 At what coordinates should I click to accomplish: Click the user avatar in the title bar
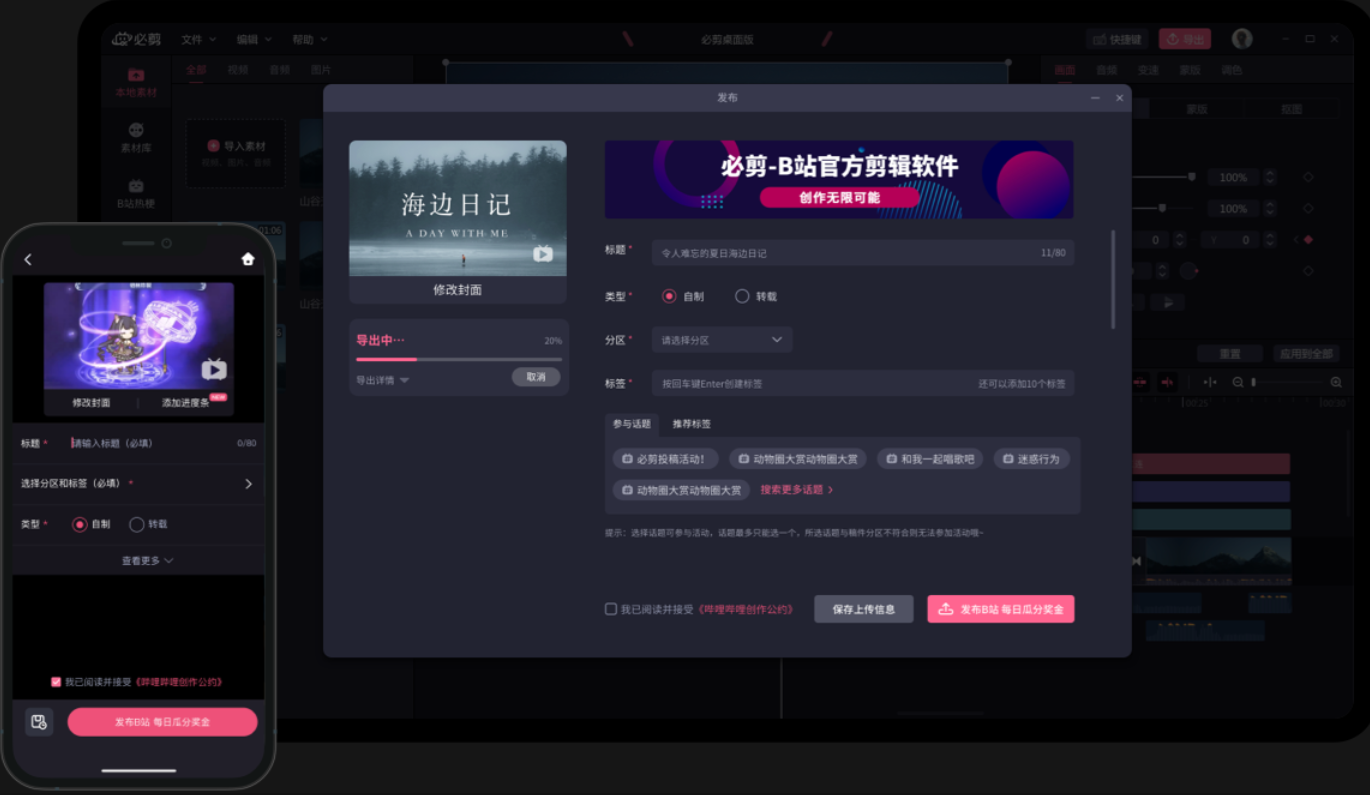[x=1242, y=38]
